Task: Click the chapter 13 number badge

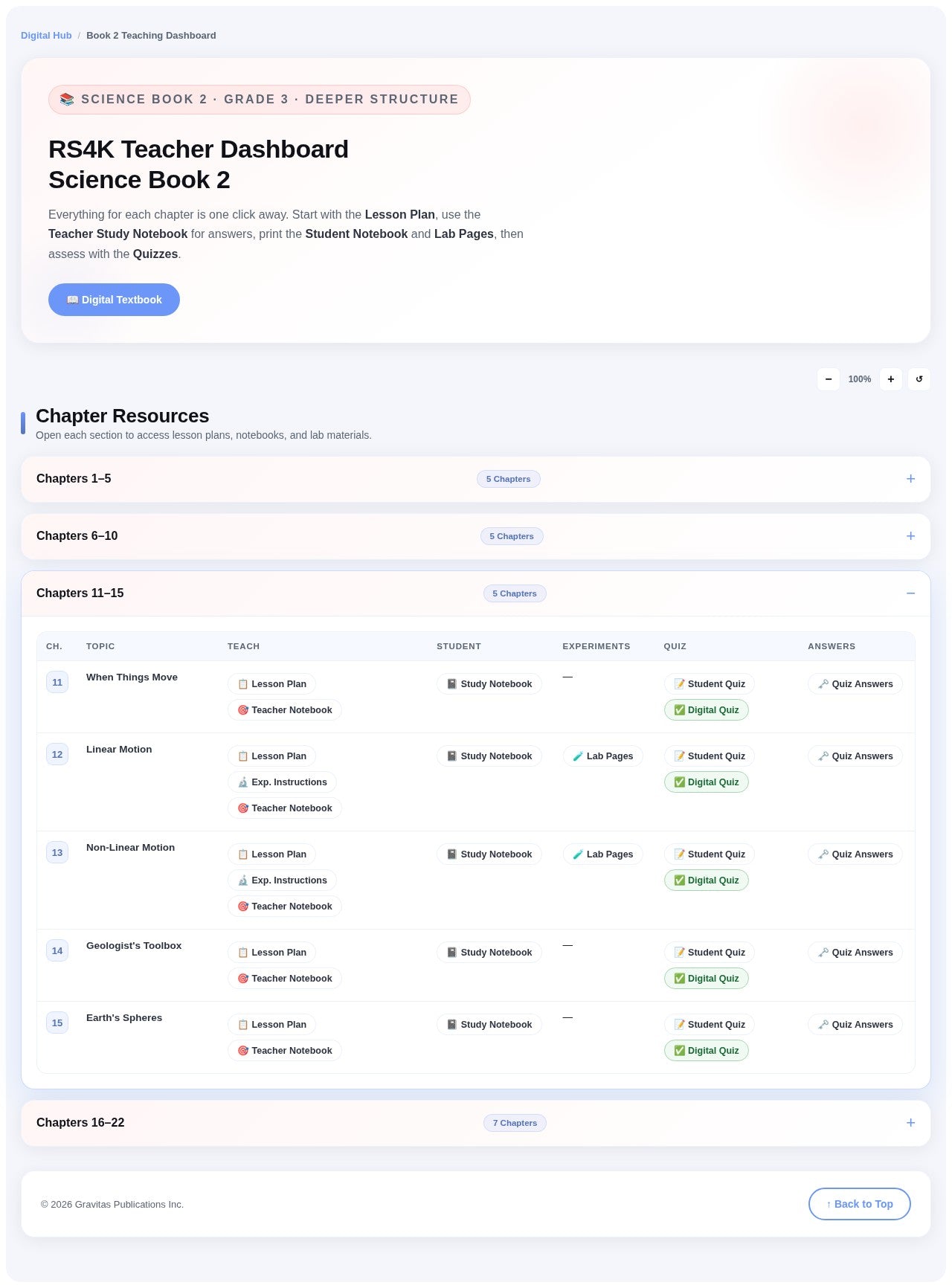Action: tap(57, 852)
